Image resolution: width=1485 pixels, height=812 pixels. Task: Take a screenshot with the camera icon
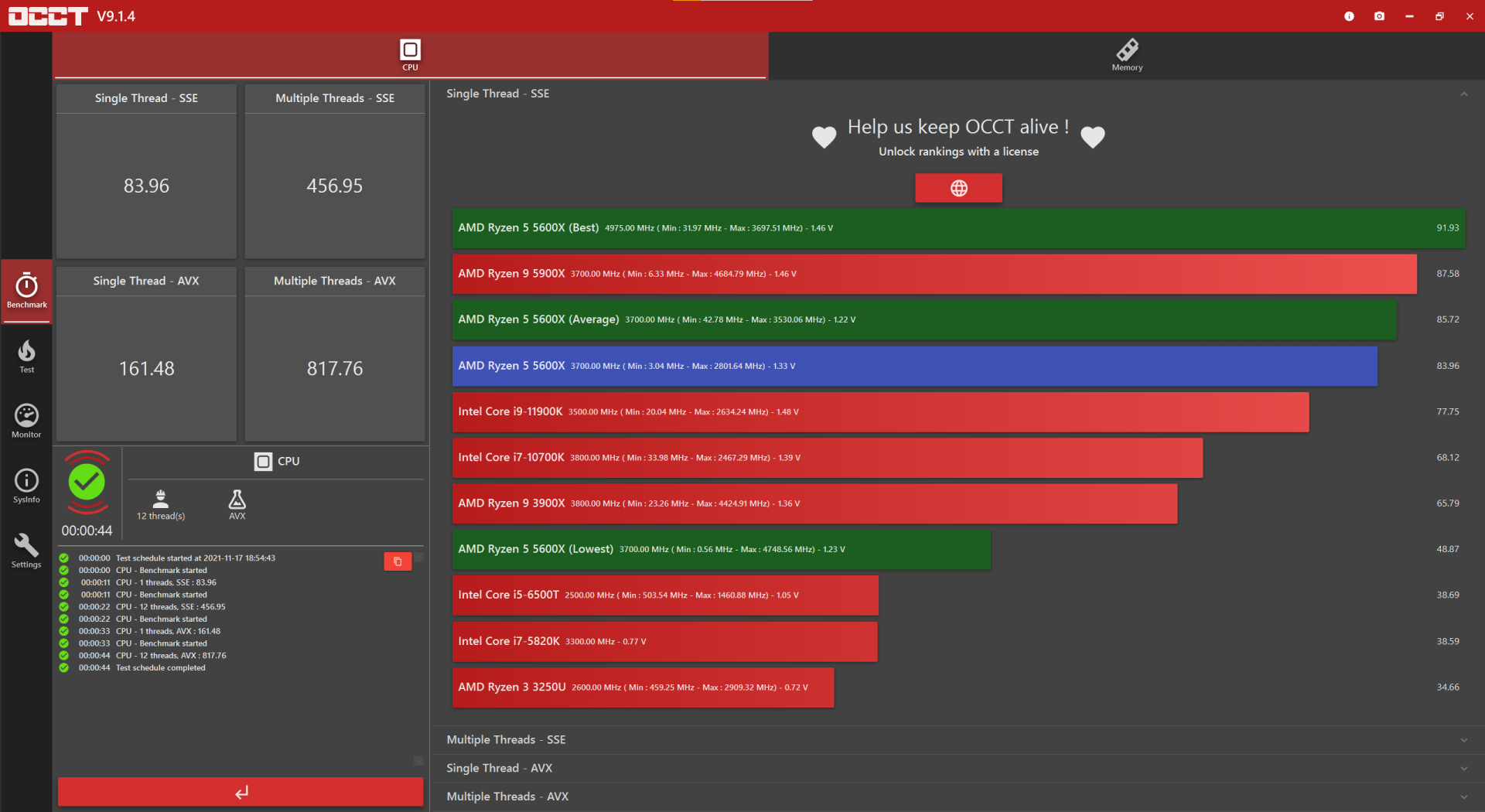point(1379,16)
